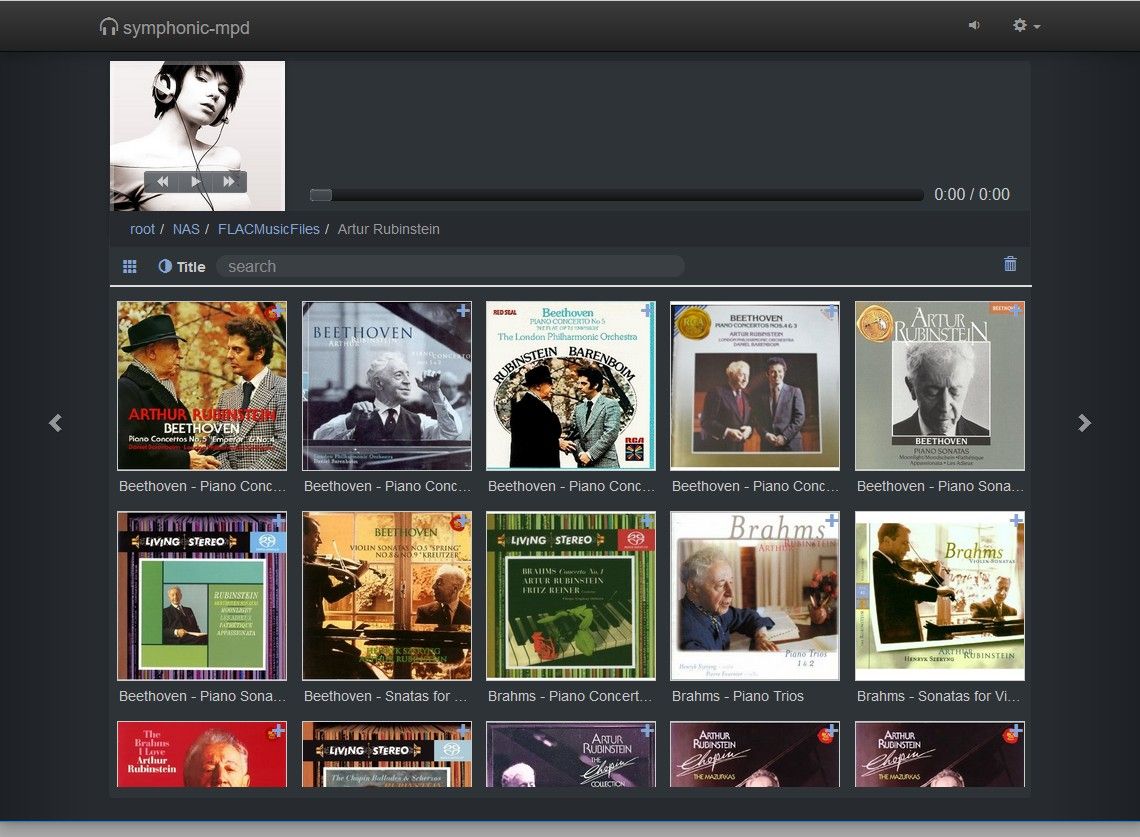Plus icon on the Chopin Collection cover

[647, 730]
